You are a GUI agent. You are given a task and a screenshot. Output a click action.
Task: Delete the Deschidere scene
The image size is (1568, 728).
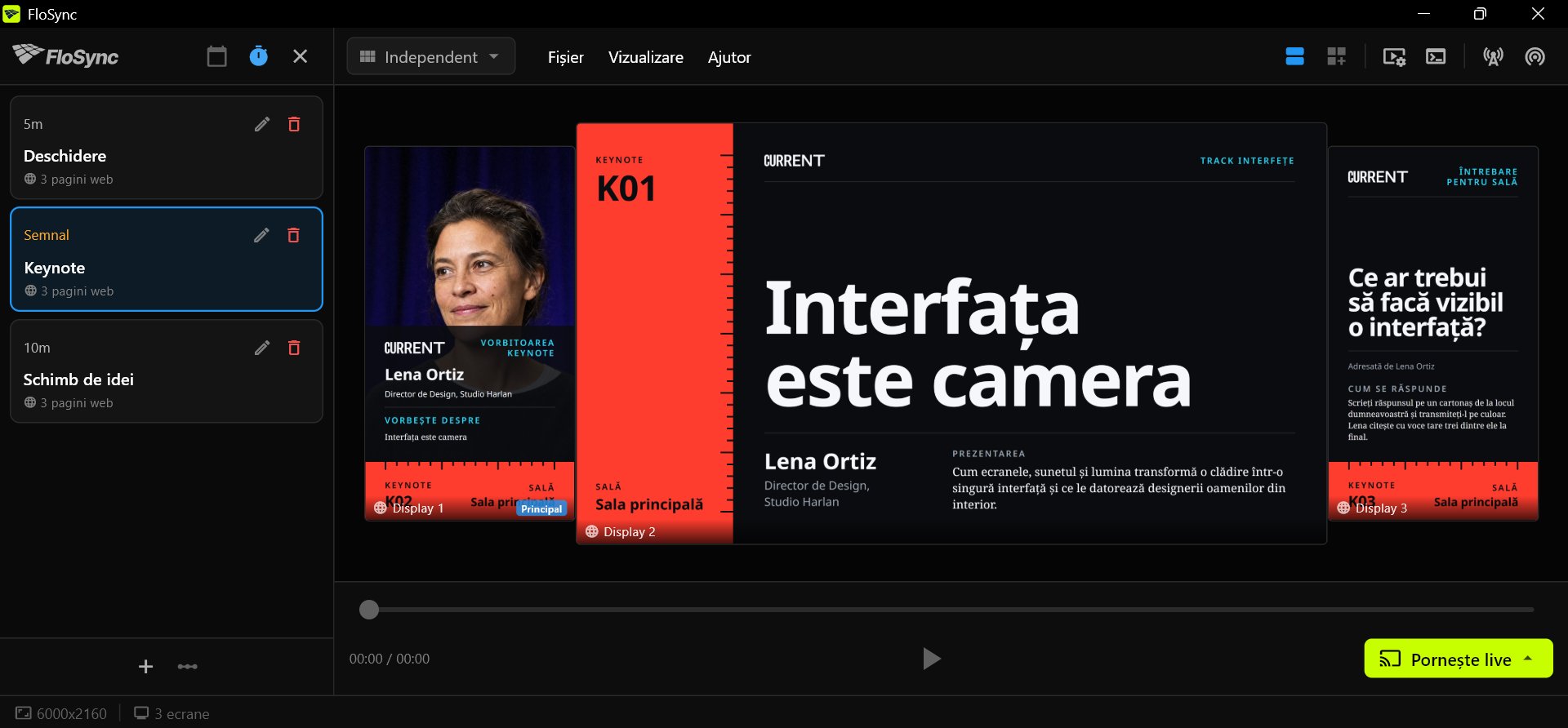(x=294, y=124)
